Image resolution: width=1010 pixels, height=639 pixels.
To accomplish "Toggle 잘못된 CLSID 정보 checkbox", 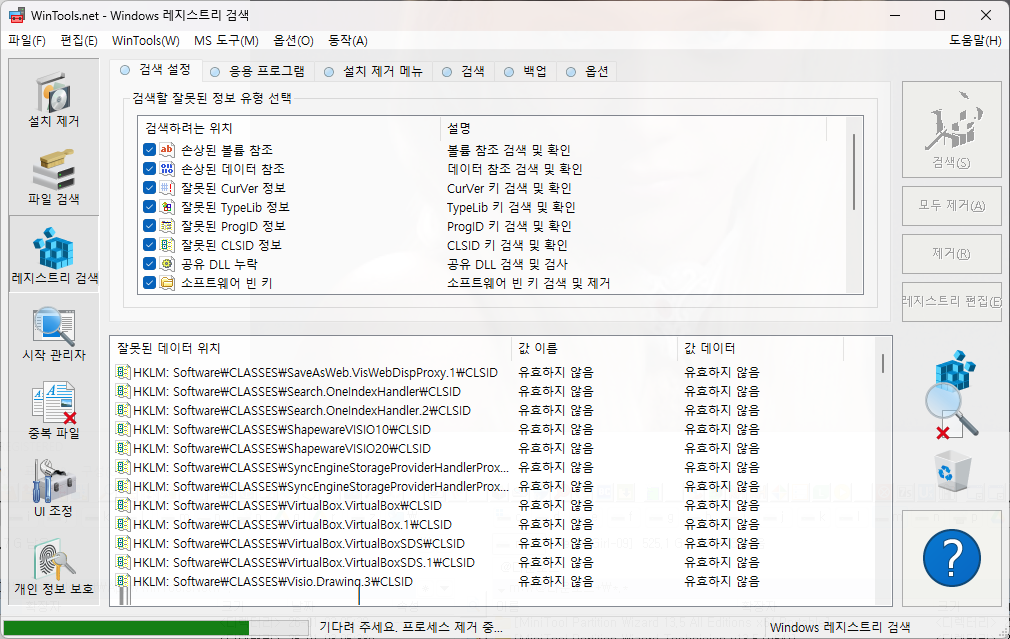I will [x=149, y=245].
